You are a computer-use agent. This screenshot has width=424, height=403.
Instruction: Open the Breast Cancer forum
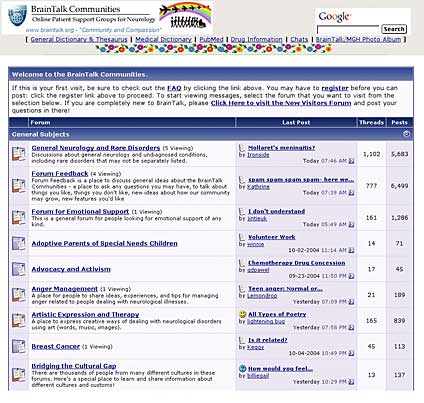tap(56, 346)
